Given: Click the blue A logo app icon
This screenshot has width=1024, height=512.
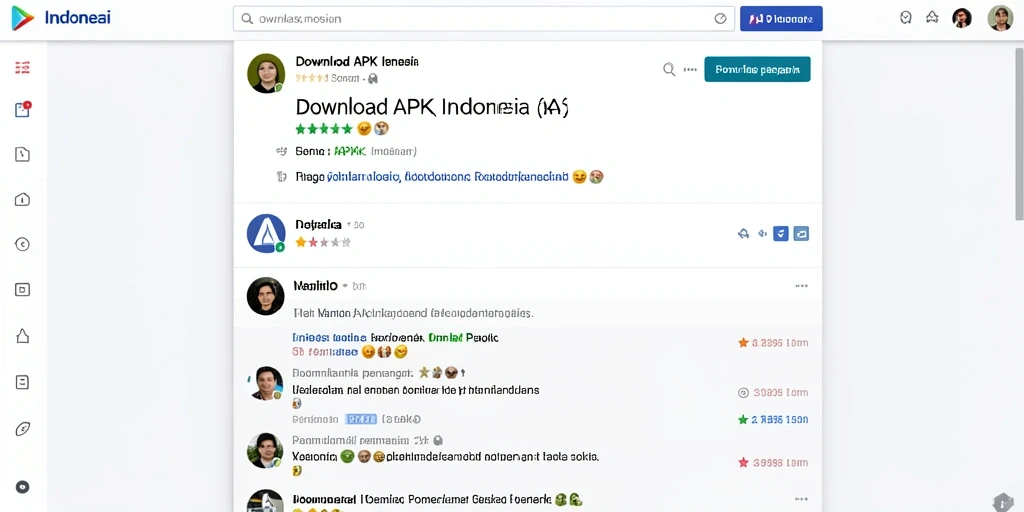Looking at the screenshot, I should click(266, 234).
